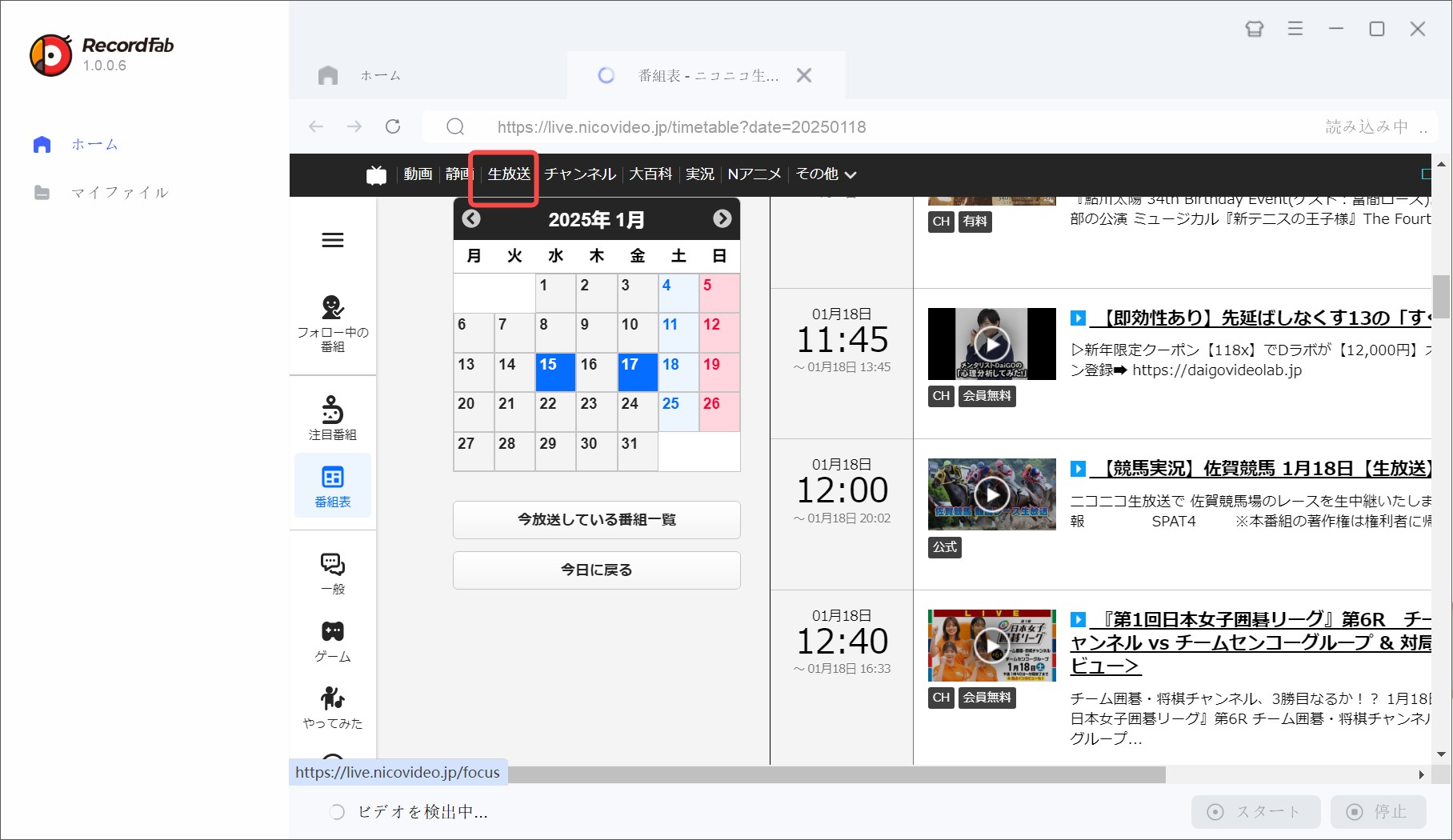
Task: Open 静画 in Niconico nav bar
Action: point(459,174)
